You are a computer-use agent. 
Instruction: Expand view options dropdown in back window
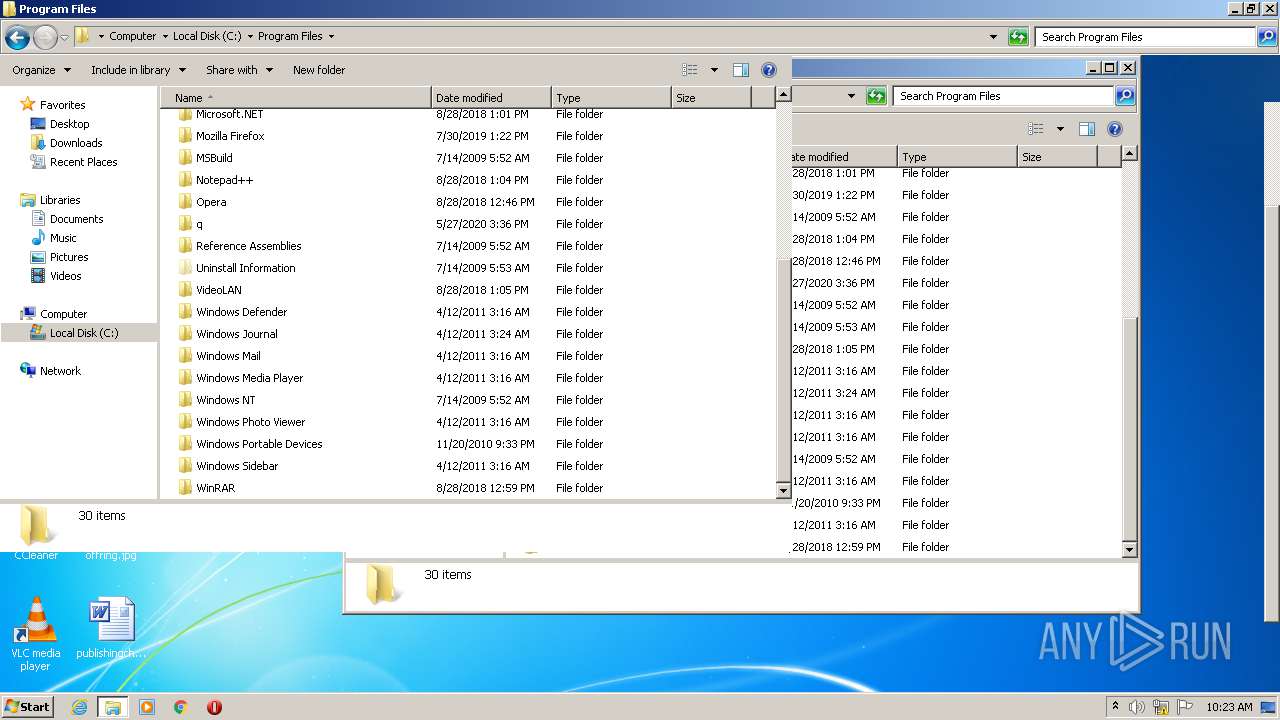1060,129
